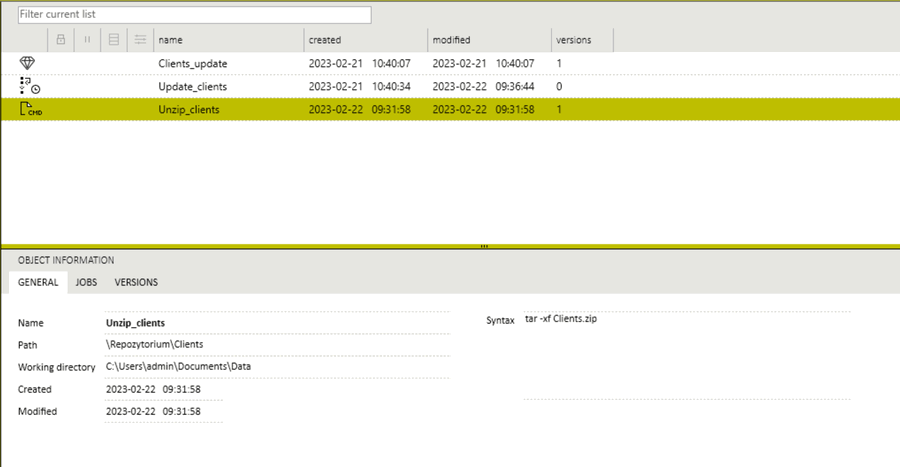Select the GENERAL tab
The height and width of the screenshot is (467, 900).
tap(38, 282)
